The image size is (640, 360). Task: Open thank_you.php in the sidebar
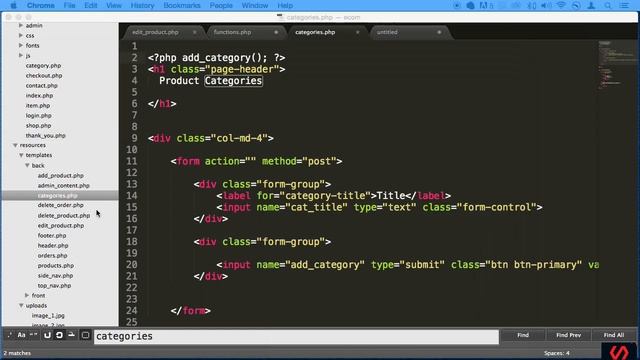pos(45,136)
